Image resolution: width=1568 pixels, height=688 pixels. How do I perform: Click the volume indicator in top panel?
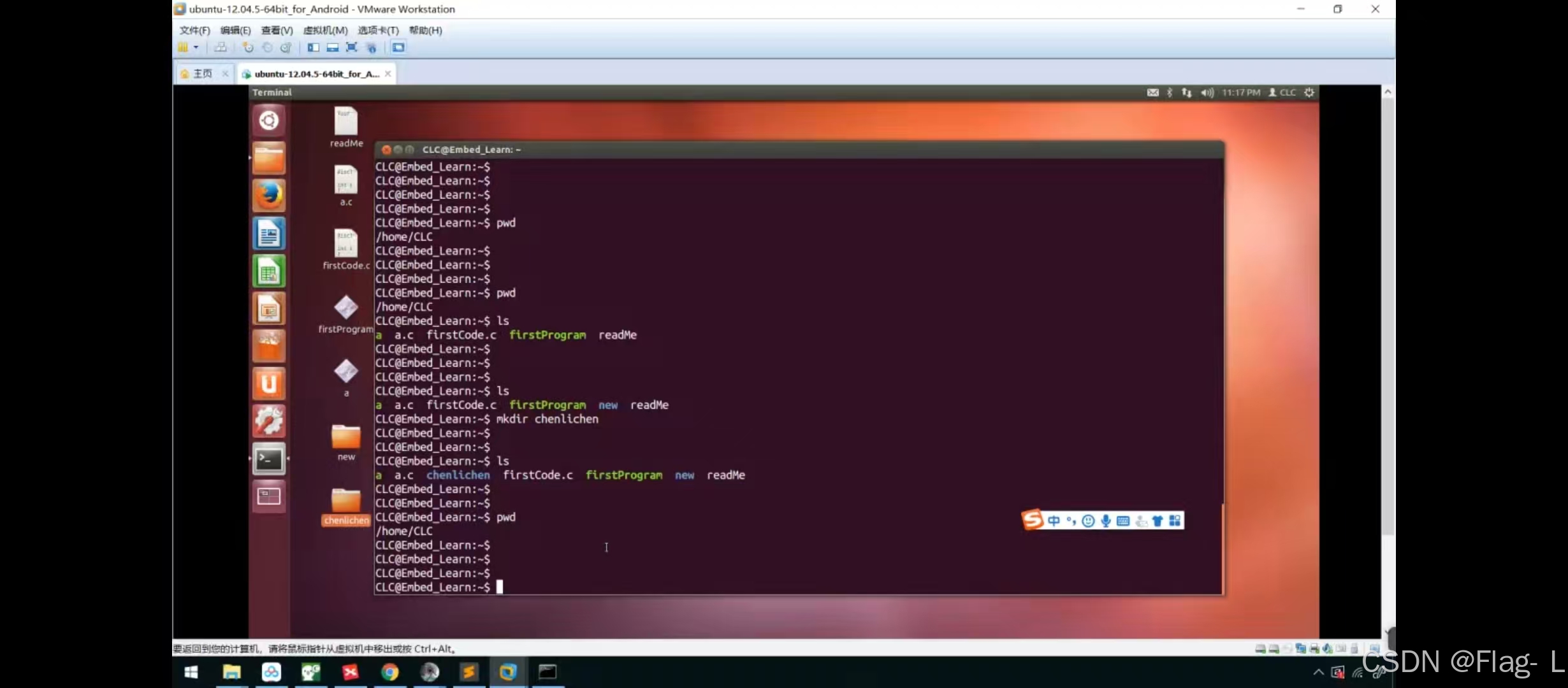(x=1207, y=93)
